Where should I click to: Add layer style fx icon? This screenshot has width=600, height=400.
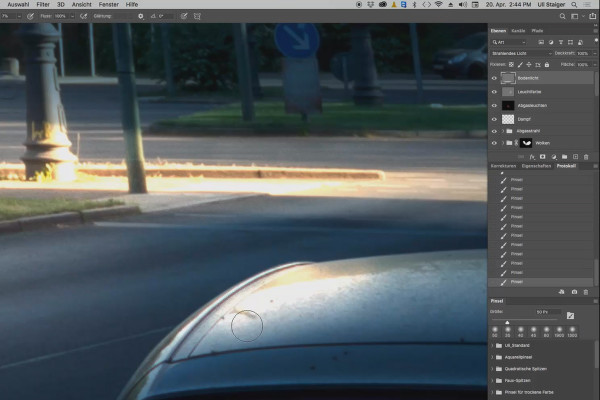pos(532,157)
